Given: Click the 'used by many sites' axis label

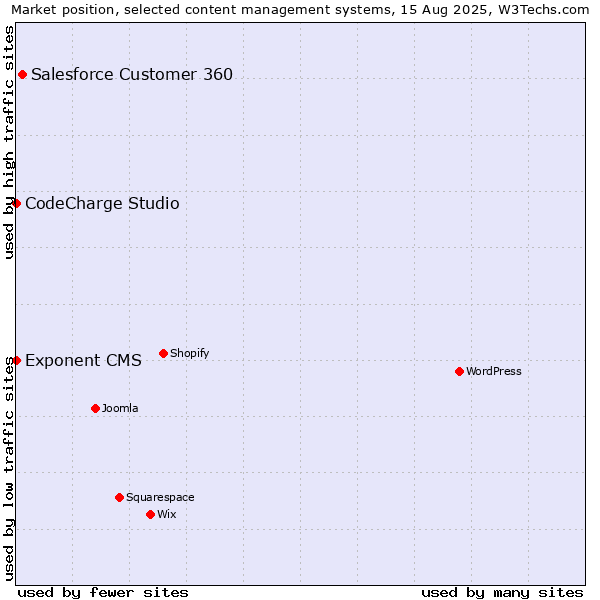Looking at the screenshot, I should [x=502, y=593].
